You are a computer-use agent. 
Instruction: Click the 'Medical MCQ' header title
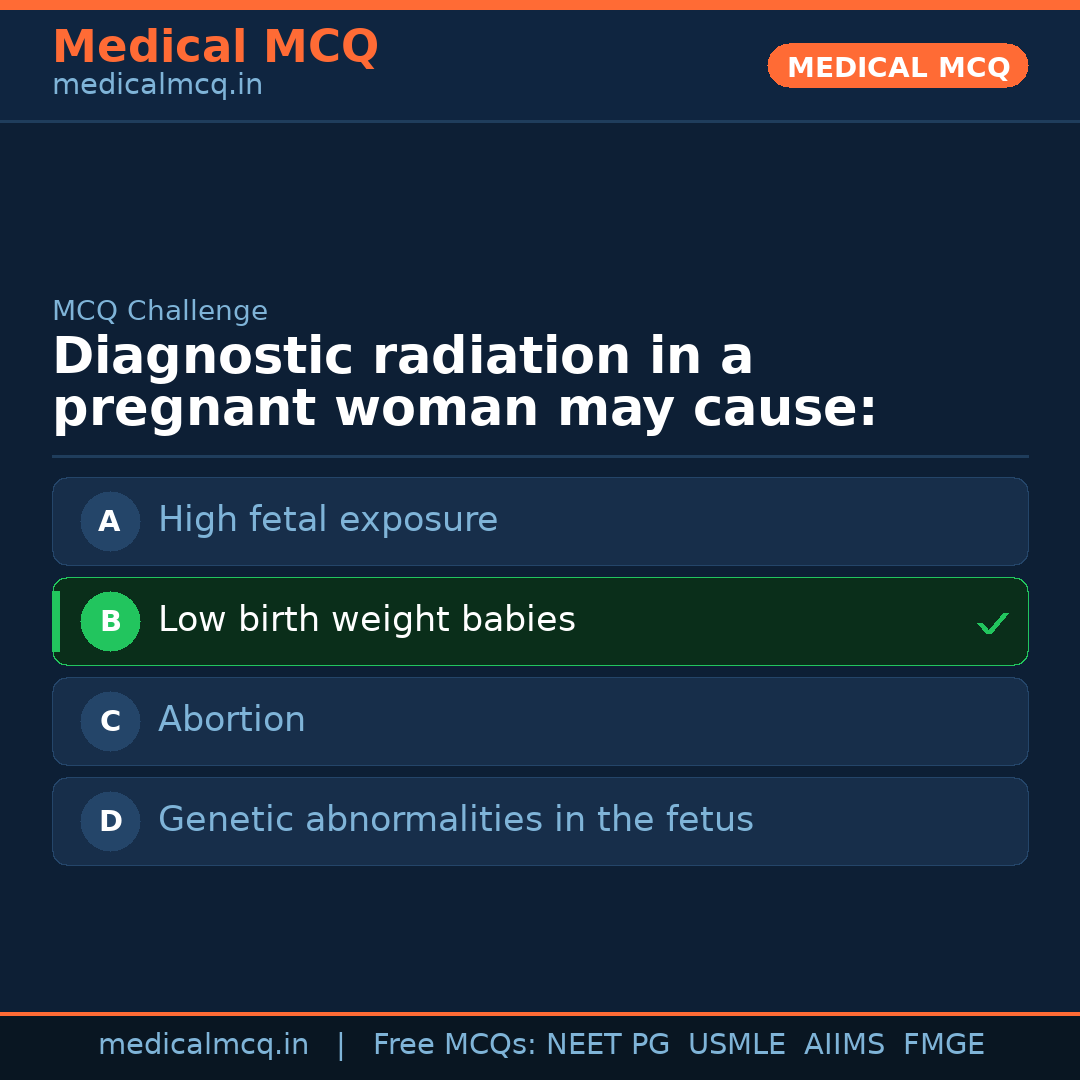(x=215, y=47)
